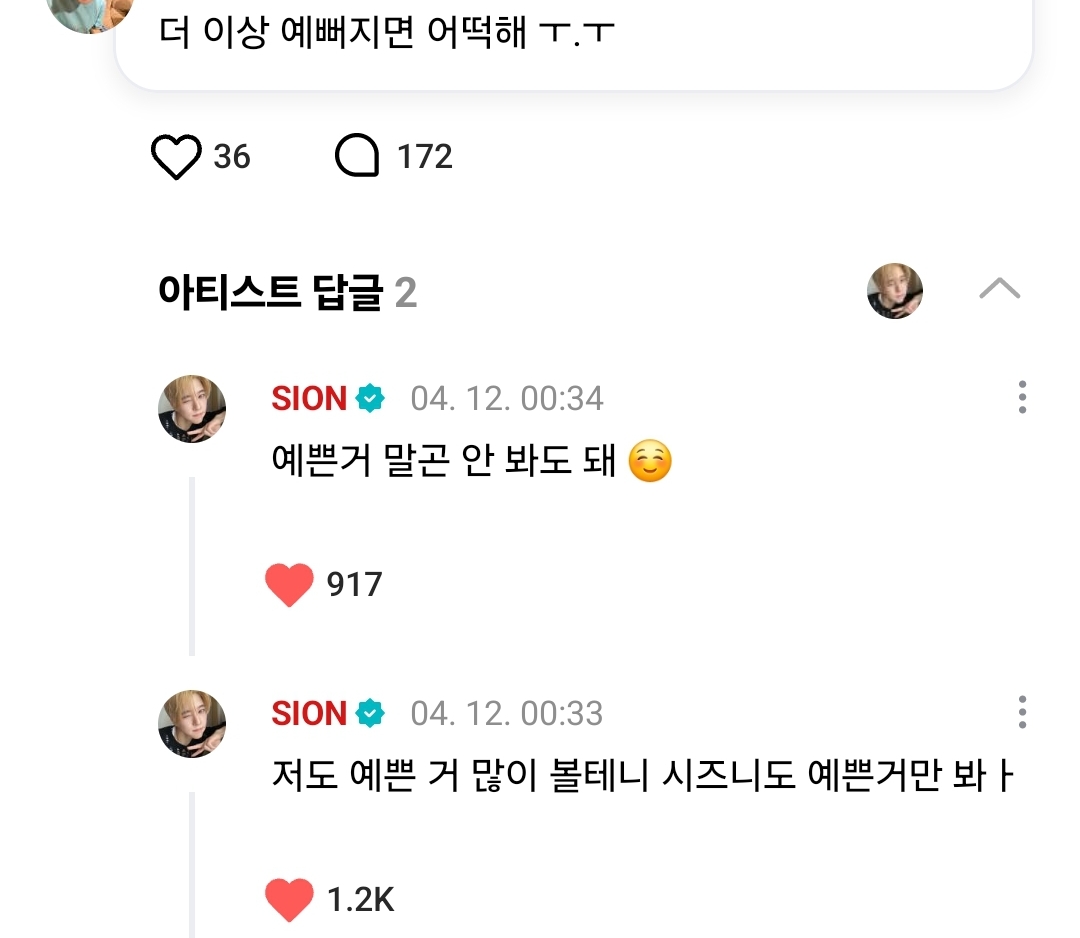The height and width of the screenshot is (938, 1080).
Task: Click verified badge on the 00:34 reply
Action: [370, 399]
